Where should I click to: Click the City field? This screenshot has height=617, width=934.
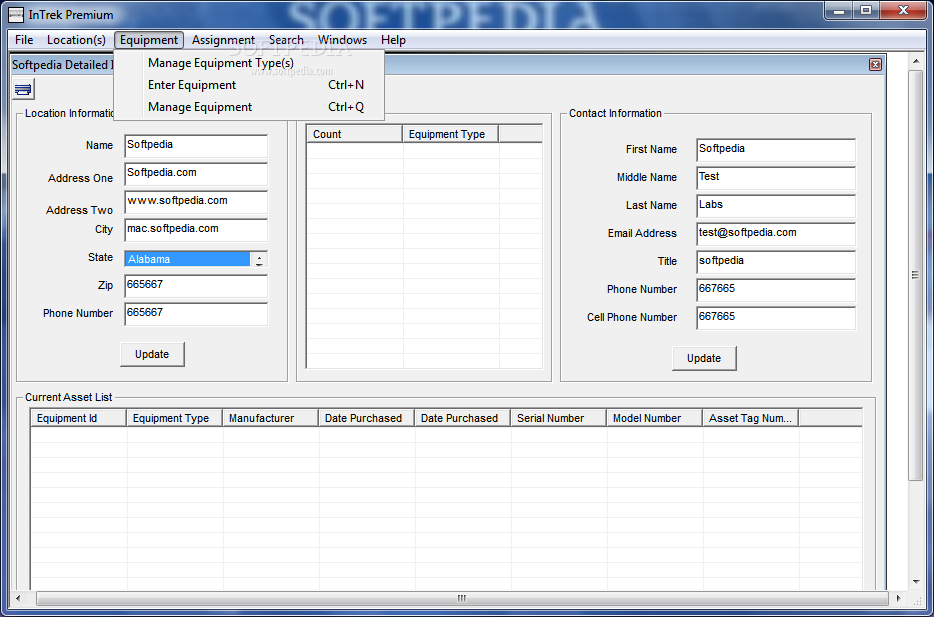(x=196, y=230)
